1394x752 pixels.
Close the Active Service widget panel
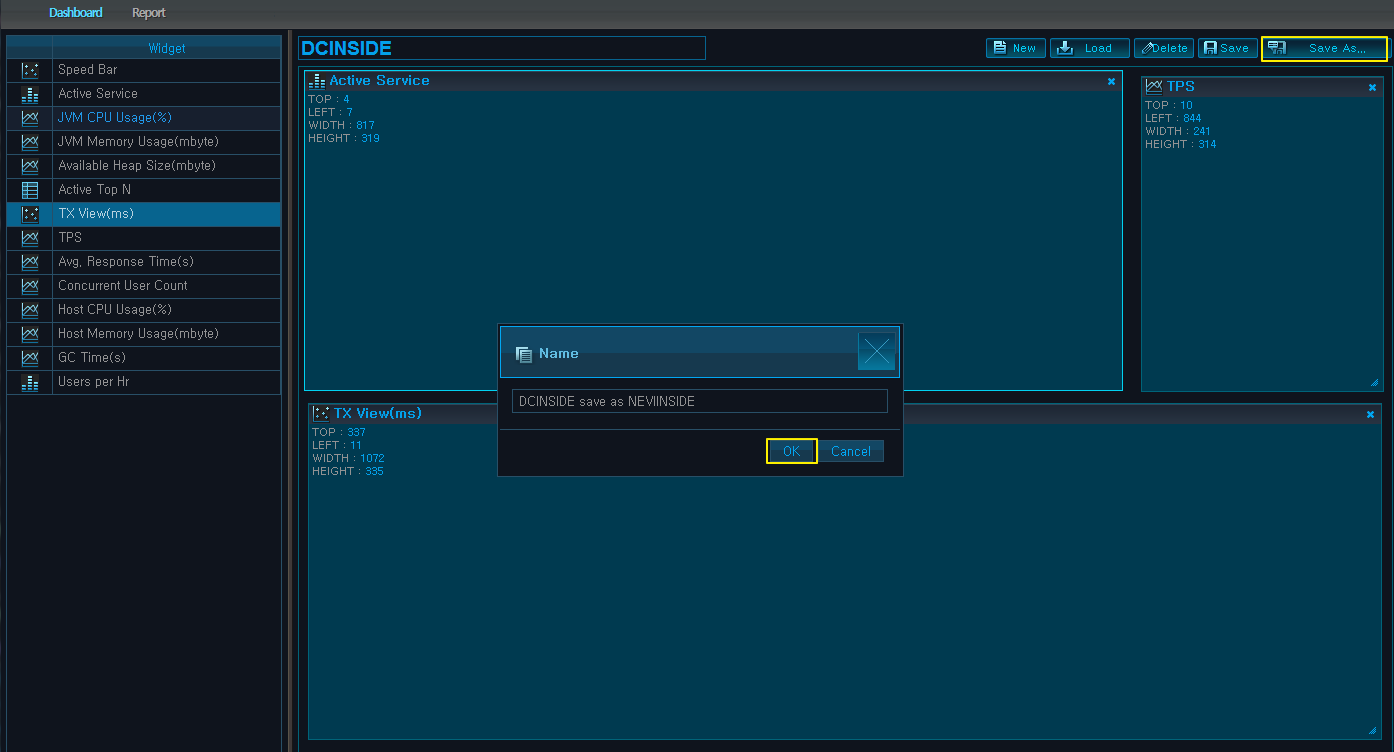pos(1111,82)
